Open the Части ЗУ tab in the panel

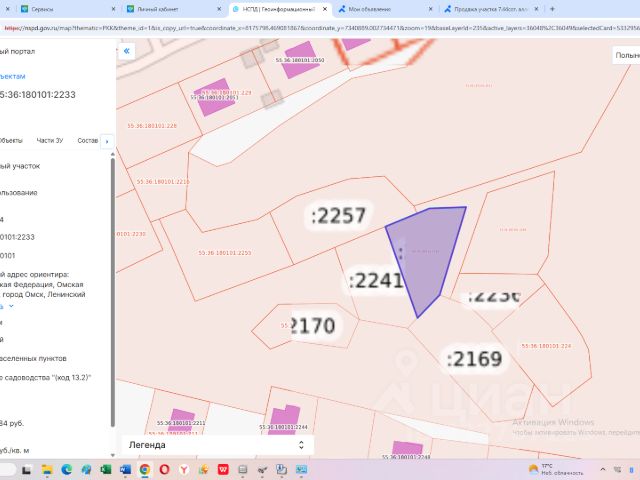50,140
